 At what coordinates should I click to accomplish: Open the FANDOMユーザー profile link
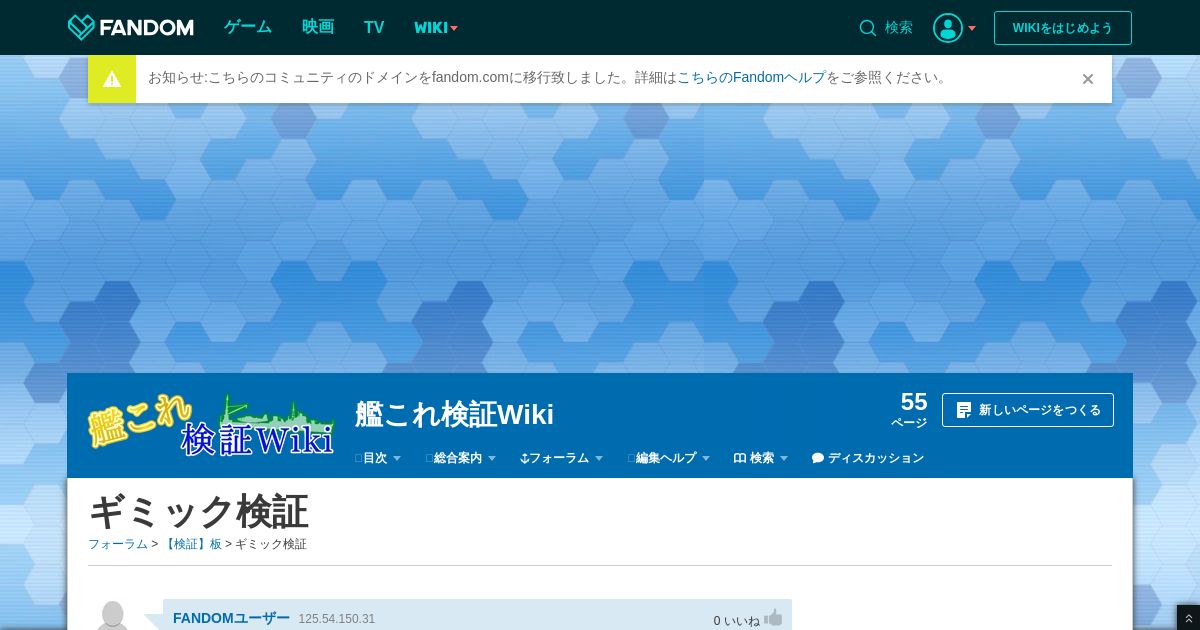point(231,618)
